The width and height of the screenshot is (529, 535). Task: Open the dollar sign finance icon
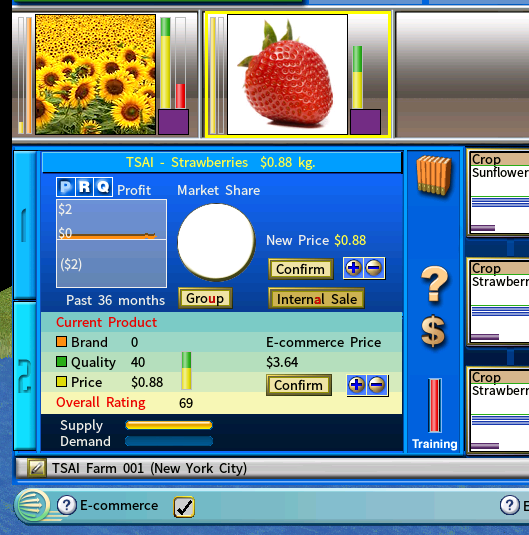pos(433,331)
